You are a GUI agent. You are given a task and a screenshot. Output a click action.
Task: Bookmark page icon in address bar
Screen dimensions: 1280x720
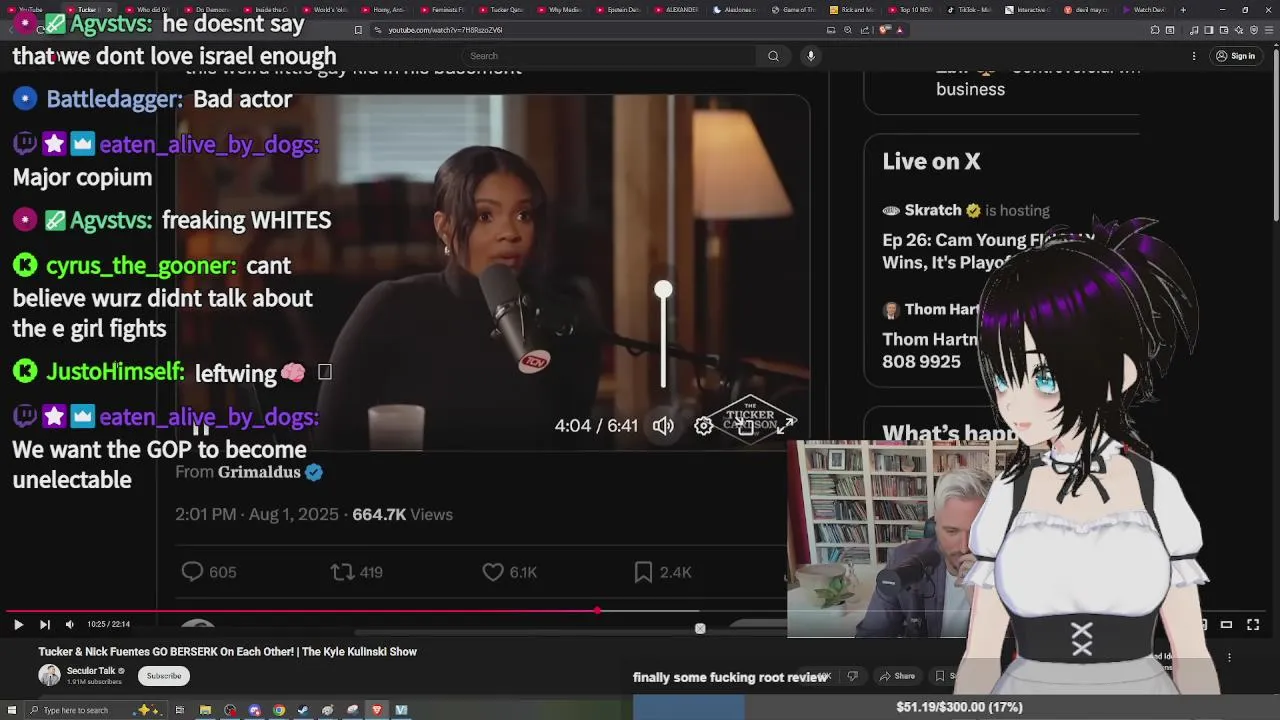pos(358,30)
